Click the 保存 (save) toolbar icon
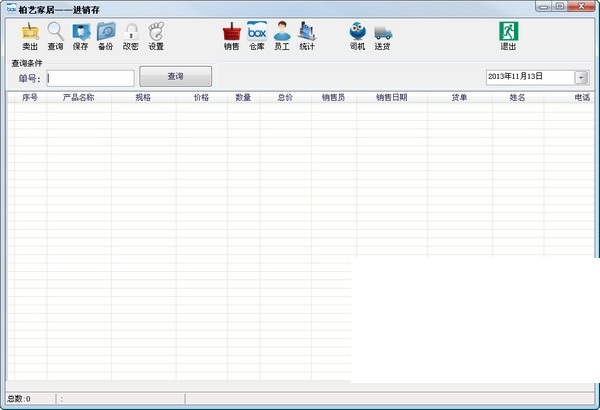The image size is (600, 410). tap(81, 36)
